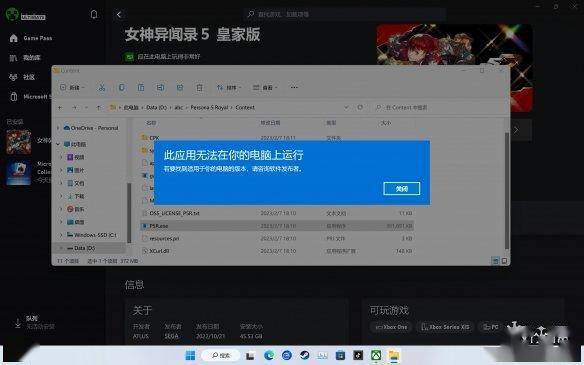The height and width of the screenshot is (365, 584).
Task: Click Explorer navigate forward arrow
Action: (x=74, y=108)
